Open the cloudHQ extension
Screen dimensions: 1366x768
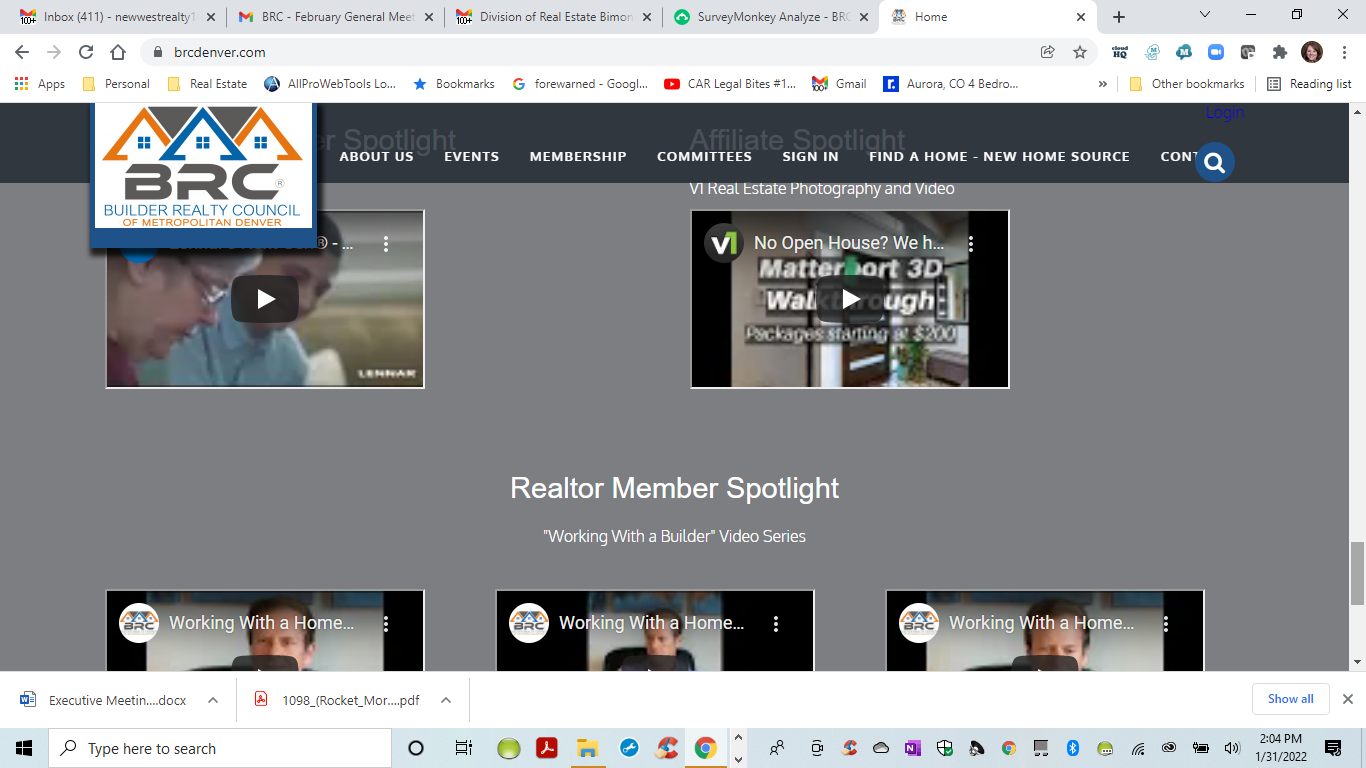tap(1120, 52)
